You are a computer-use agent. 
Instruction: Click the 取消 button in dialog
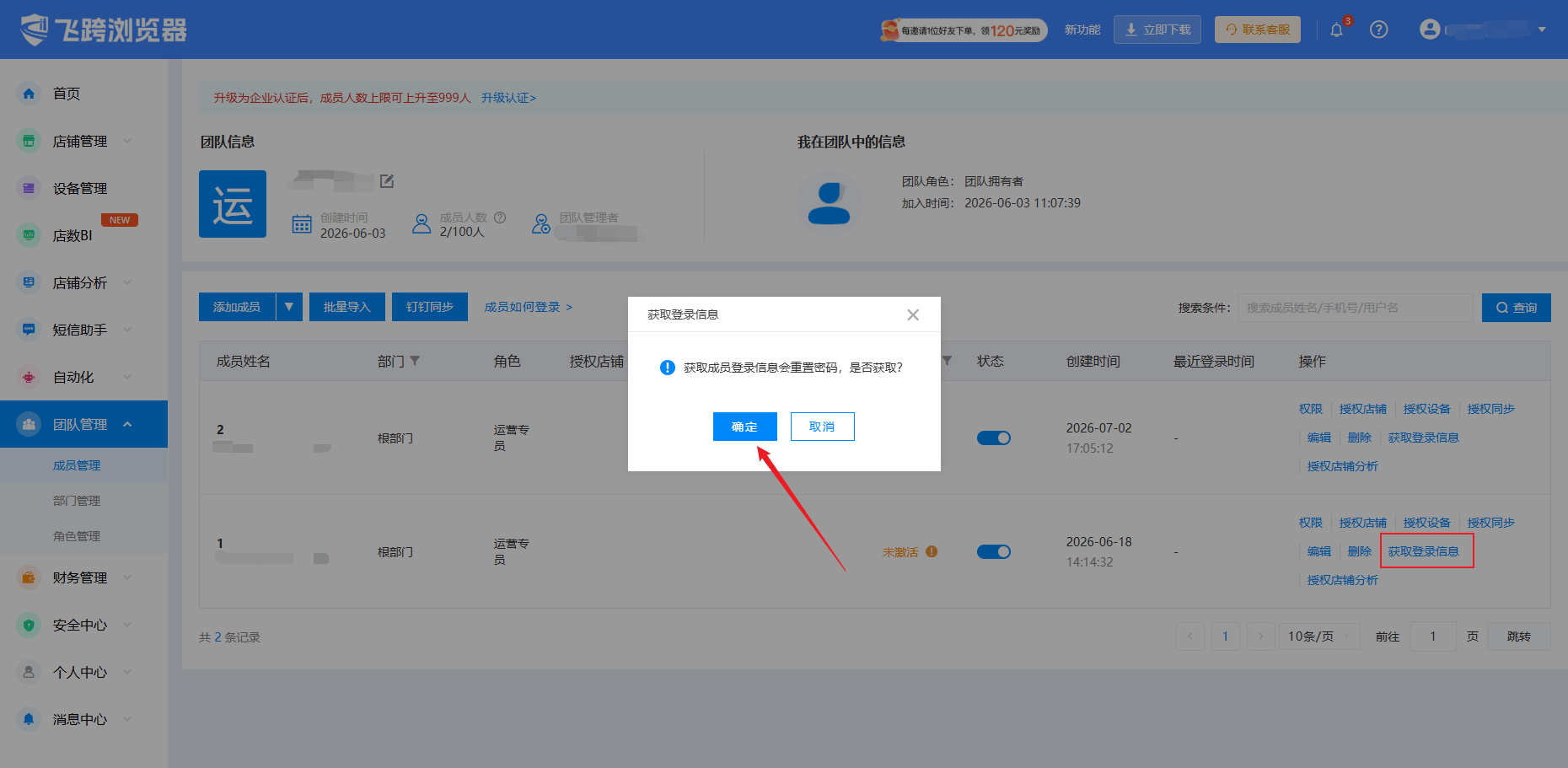(x=822, y=427)
